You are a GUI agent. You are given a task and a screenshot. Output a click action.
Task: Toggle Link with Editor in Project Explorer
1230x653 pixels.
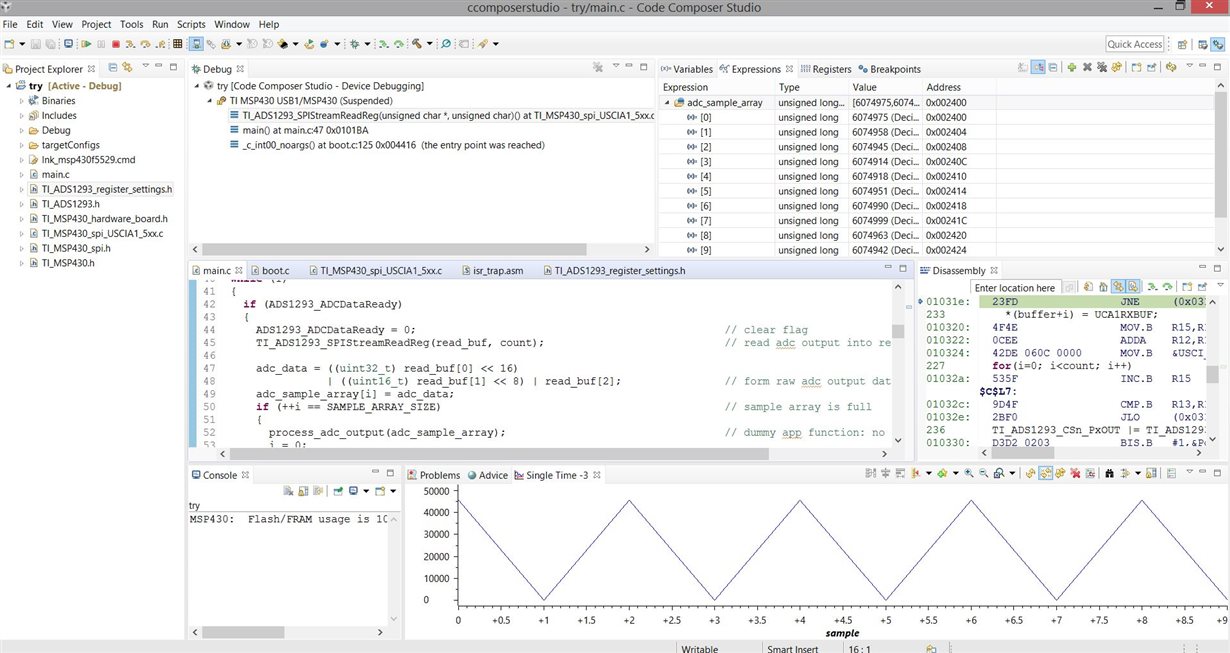pyautogui.click(x=128, y=68)
